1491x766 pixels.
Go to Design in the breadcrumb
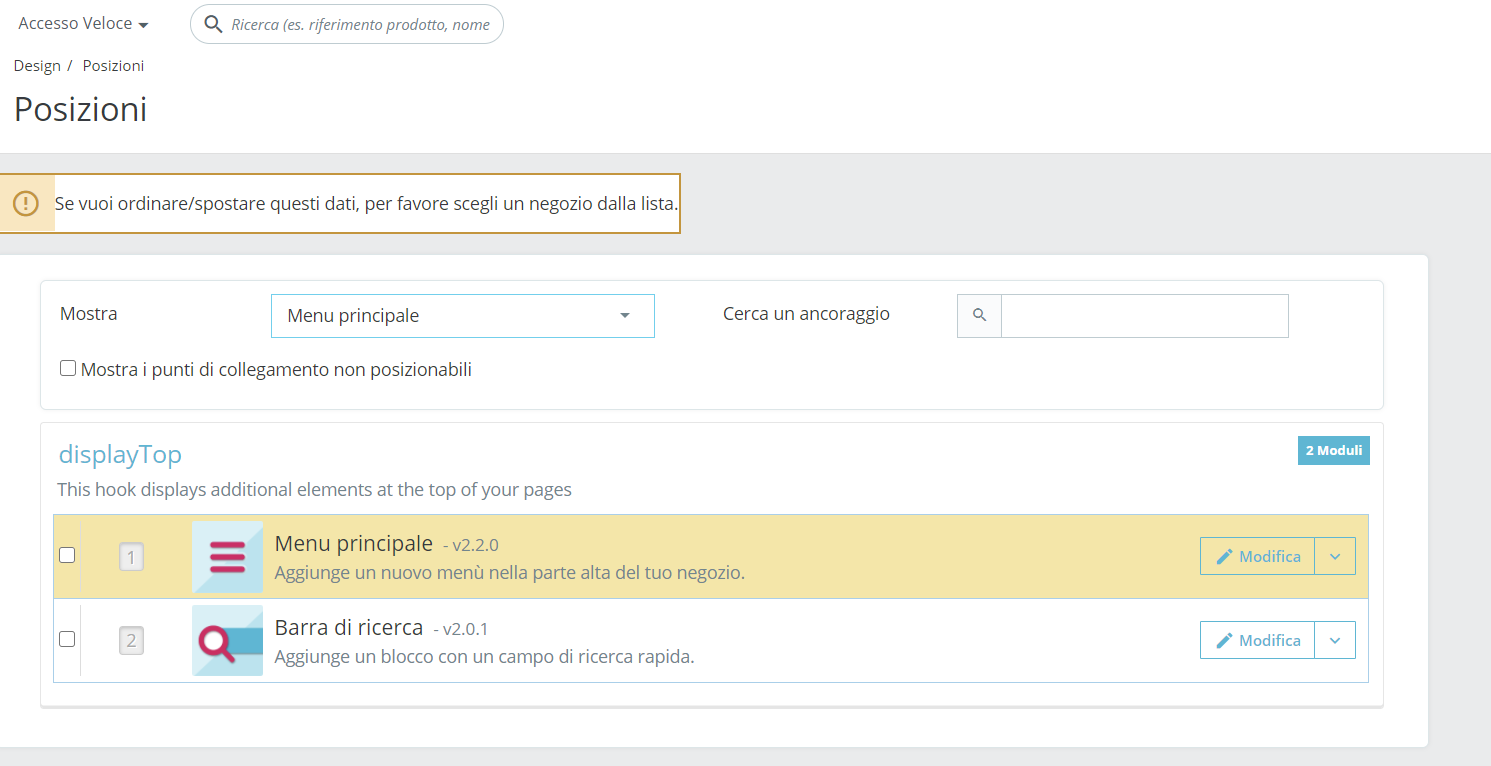[x=37, y=66]
